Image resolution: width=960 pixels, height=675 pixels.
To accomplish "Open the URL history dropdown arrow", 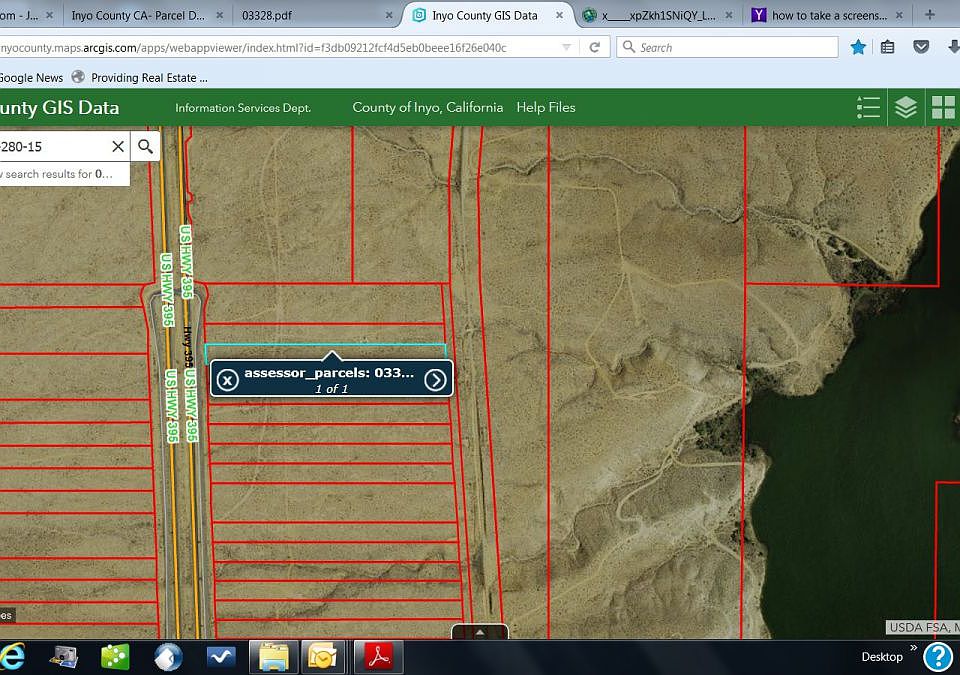I will (567, 47).
